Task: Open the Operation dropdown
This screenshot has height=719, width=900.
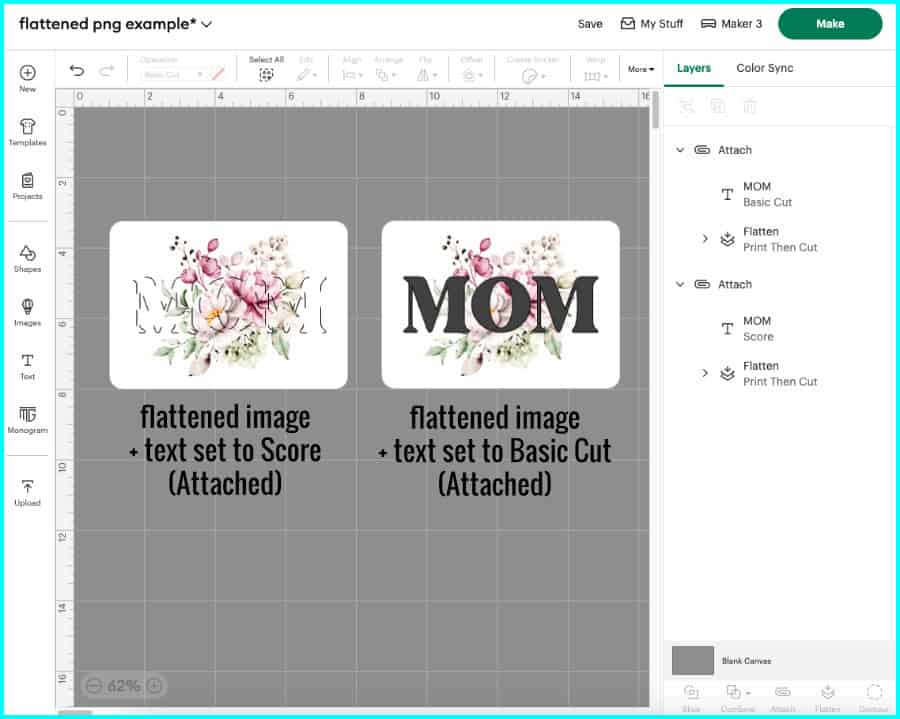Action: 173,75
